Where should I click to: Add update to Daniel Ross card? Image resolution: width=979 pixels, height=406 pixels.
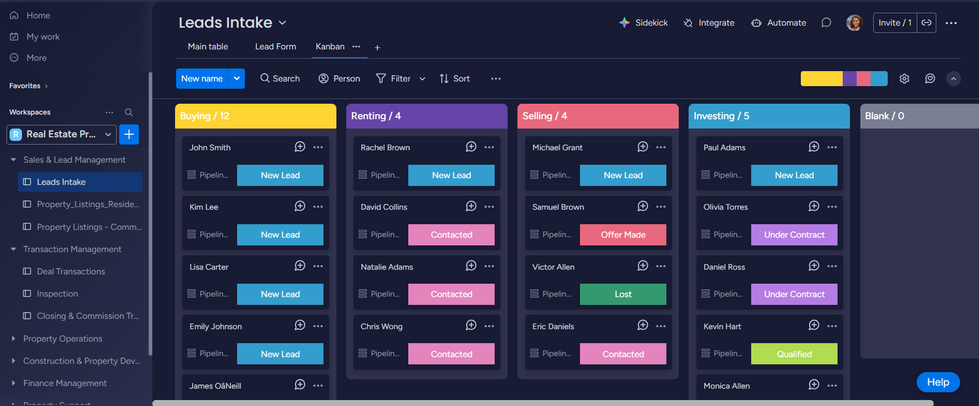pyautogui.click(x=814, y=266)
